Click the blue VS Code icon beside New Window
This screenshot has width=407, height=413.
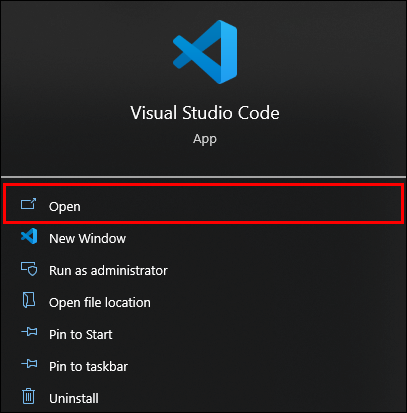point(29,236)
